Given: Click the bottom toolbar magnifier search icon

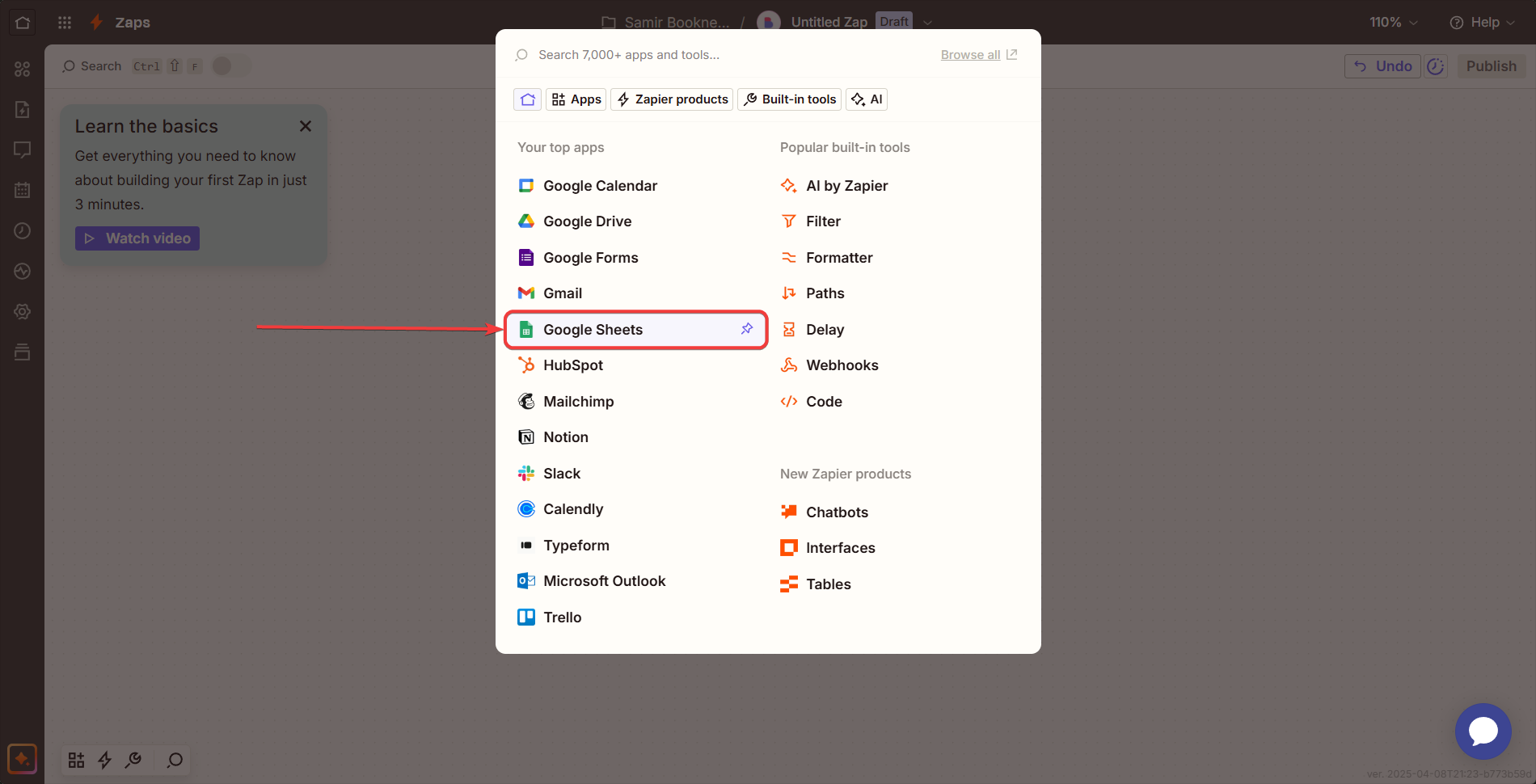Looking at the screenshot, I should point(175,760).
